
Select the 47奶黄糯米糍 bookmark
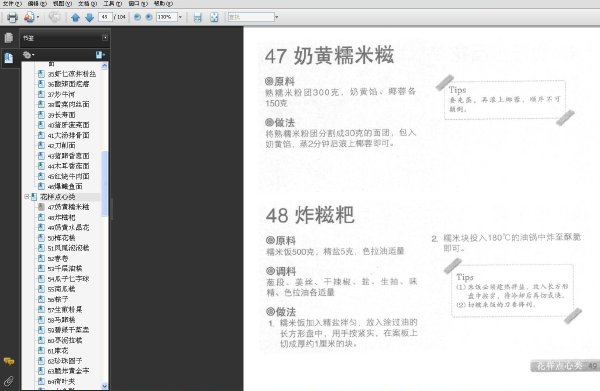[x=68, y=207]
